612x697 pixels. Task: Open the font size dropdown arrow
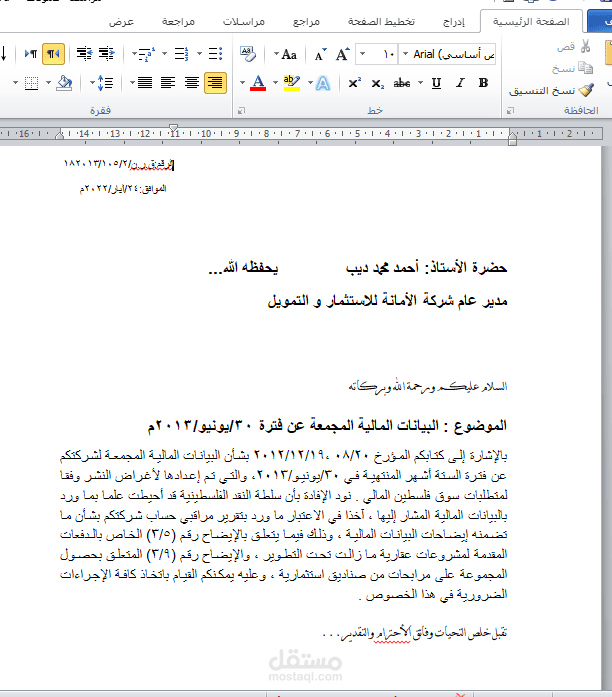click(363, 54)
